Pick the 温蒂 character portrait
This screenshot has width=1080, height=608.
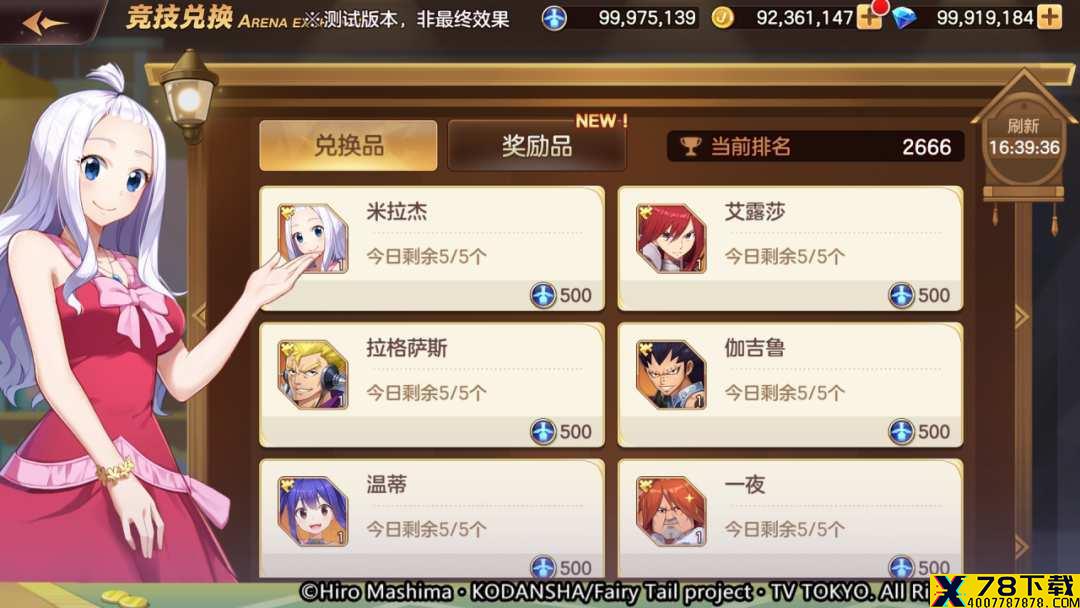313,511
